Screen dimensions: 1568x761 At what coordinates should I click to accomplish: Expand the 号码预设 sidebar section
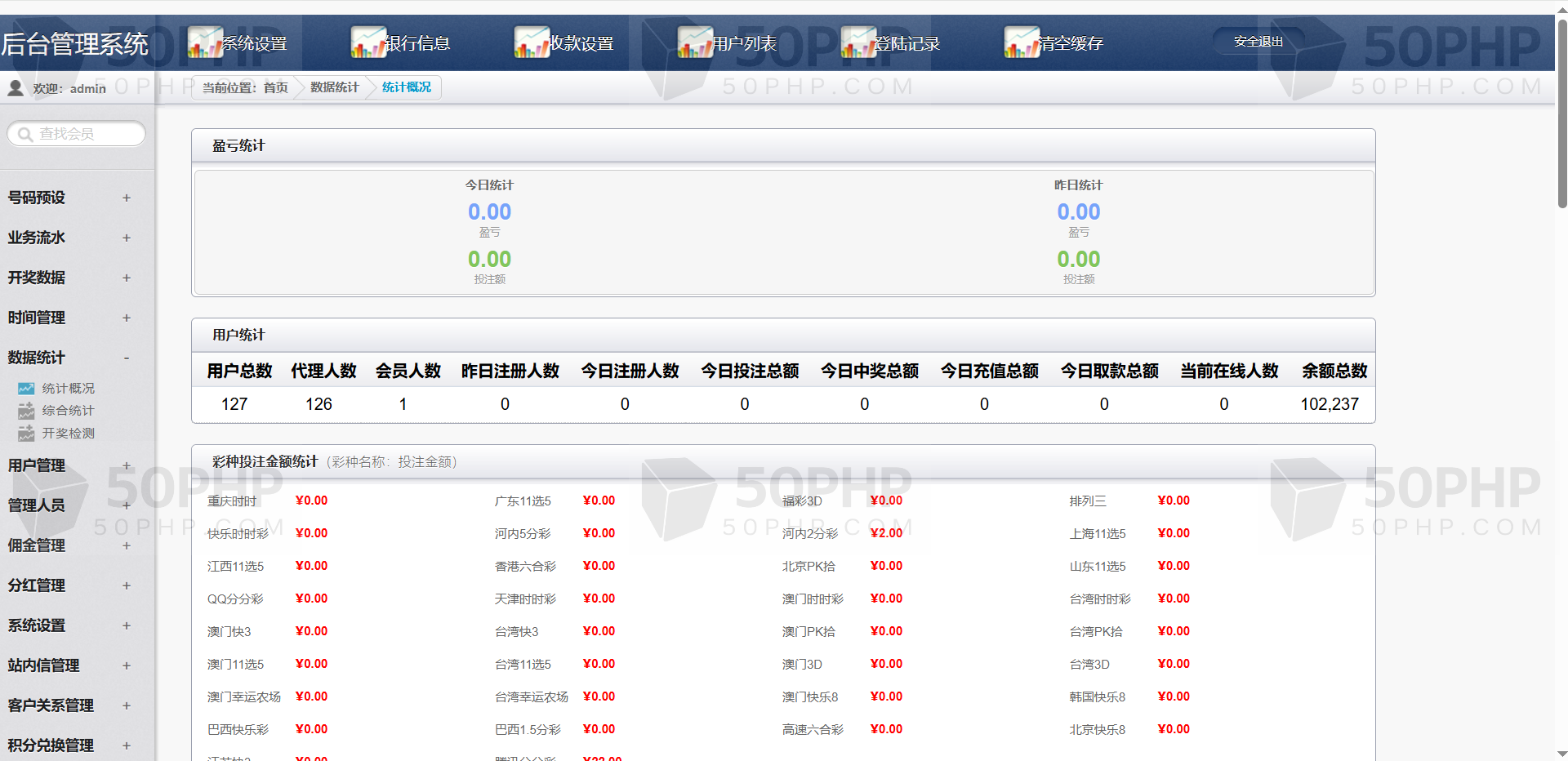tap(126, 198)
